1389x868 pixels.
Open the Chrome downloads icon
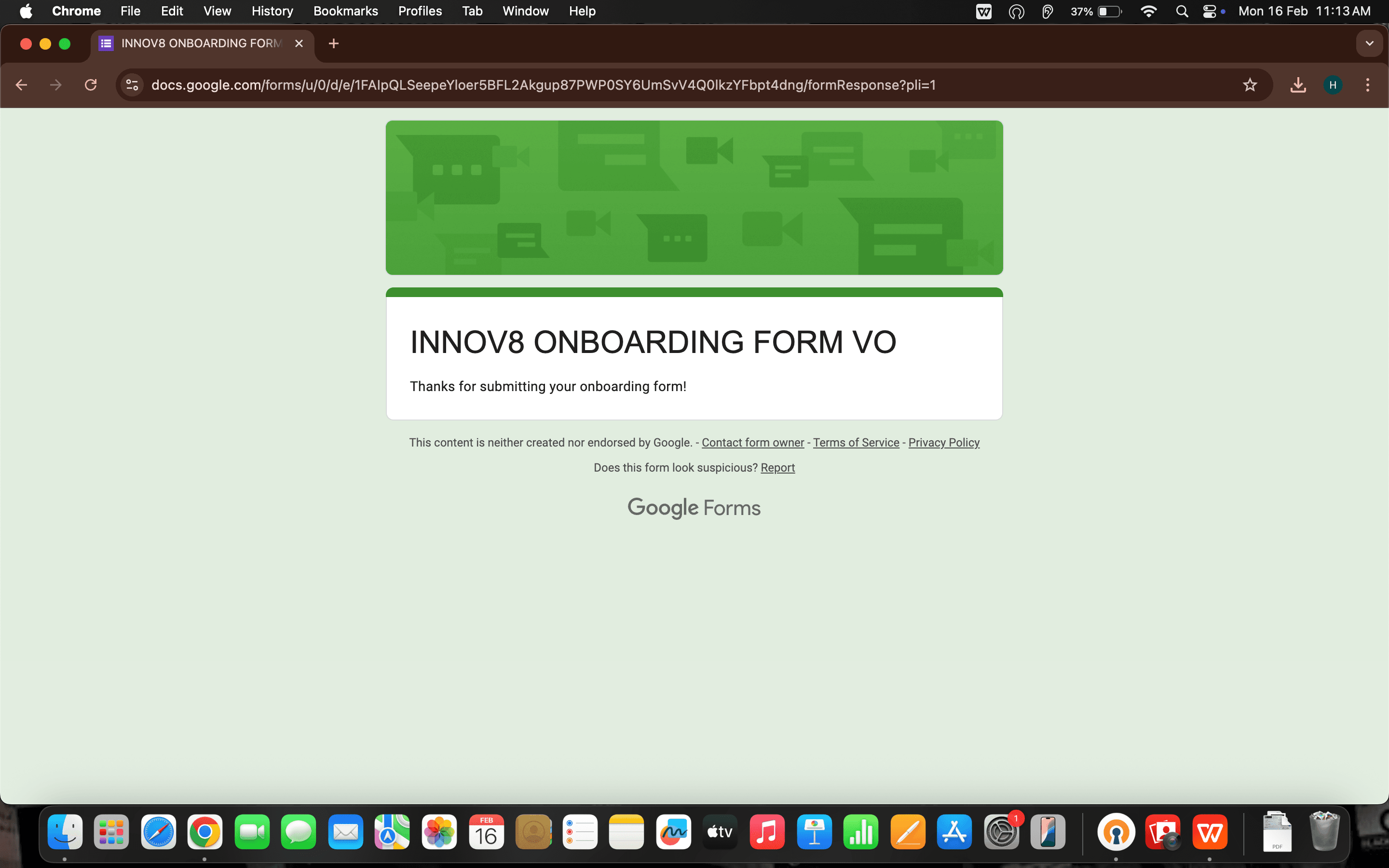click(1298, 85)
